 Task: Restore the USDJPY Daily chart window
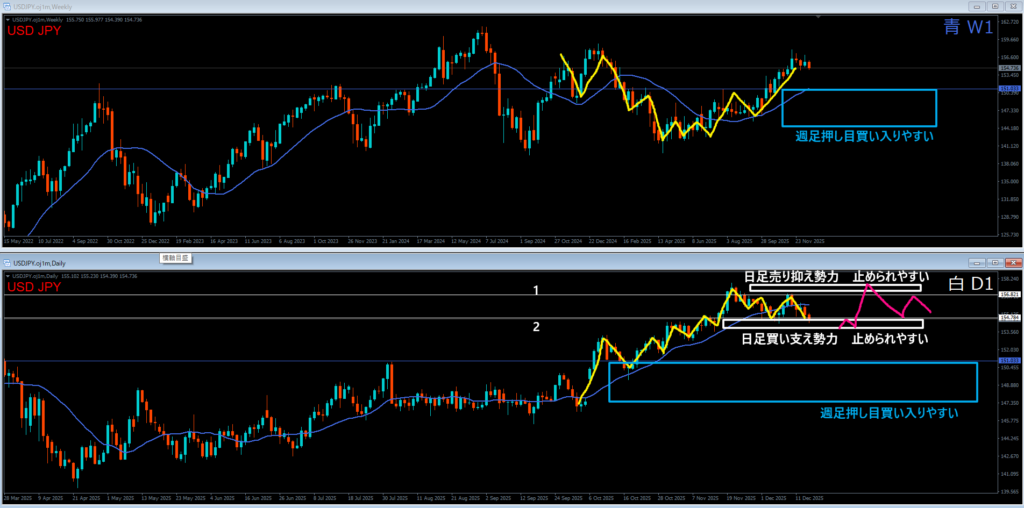click(995, 262)
